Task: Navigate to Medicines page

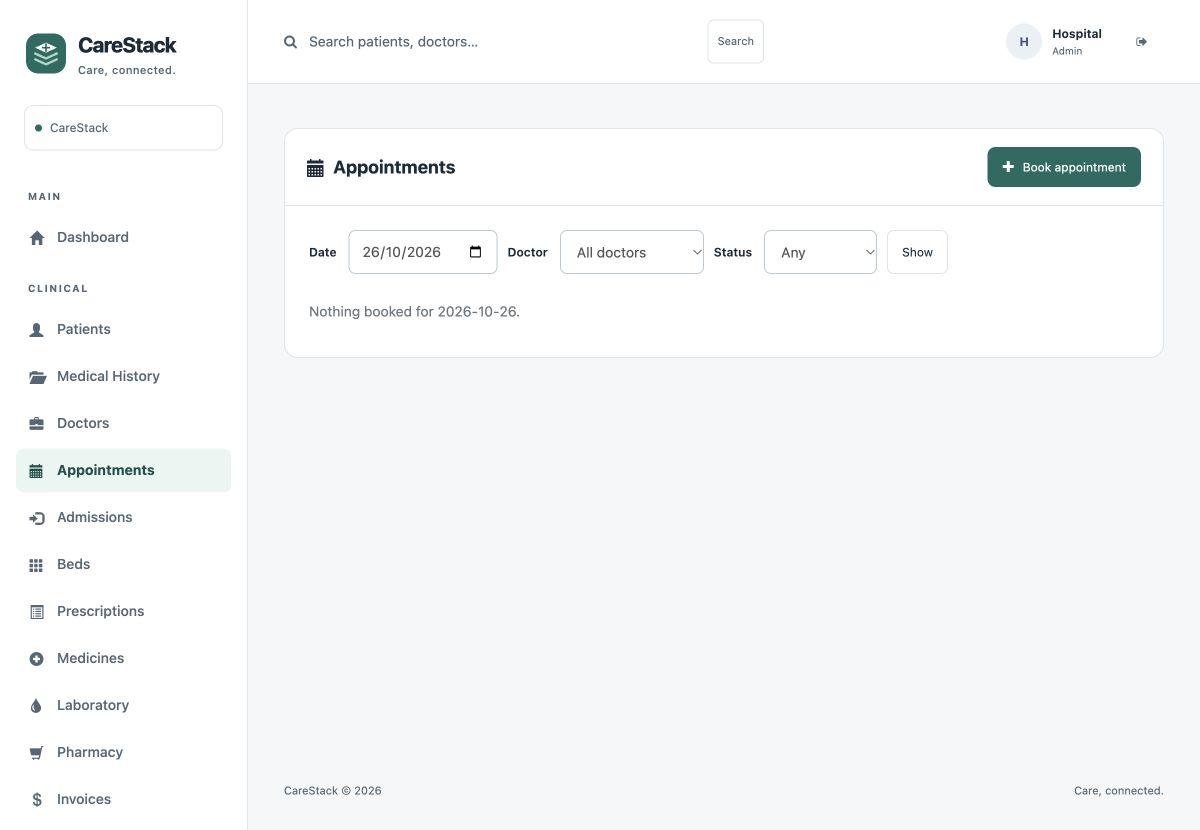Action: point(123,659)
